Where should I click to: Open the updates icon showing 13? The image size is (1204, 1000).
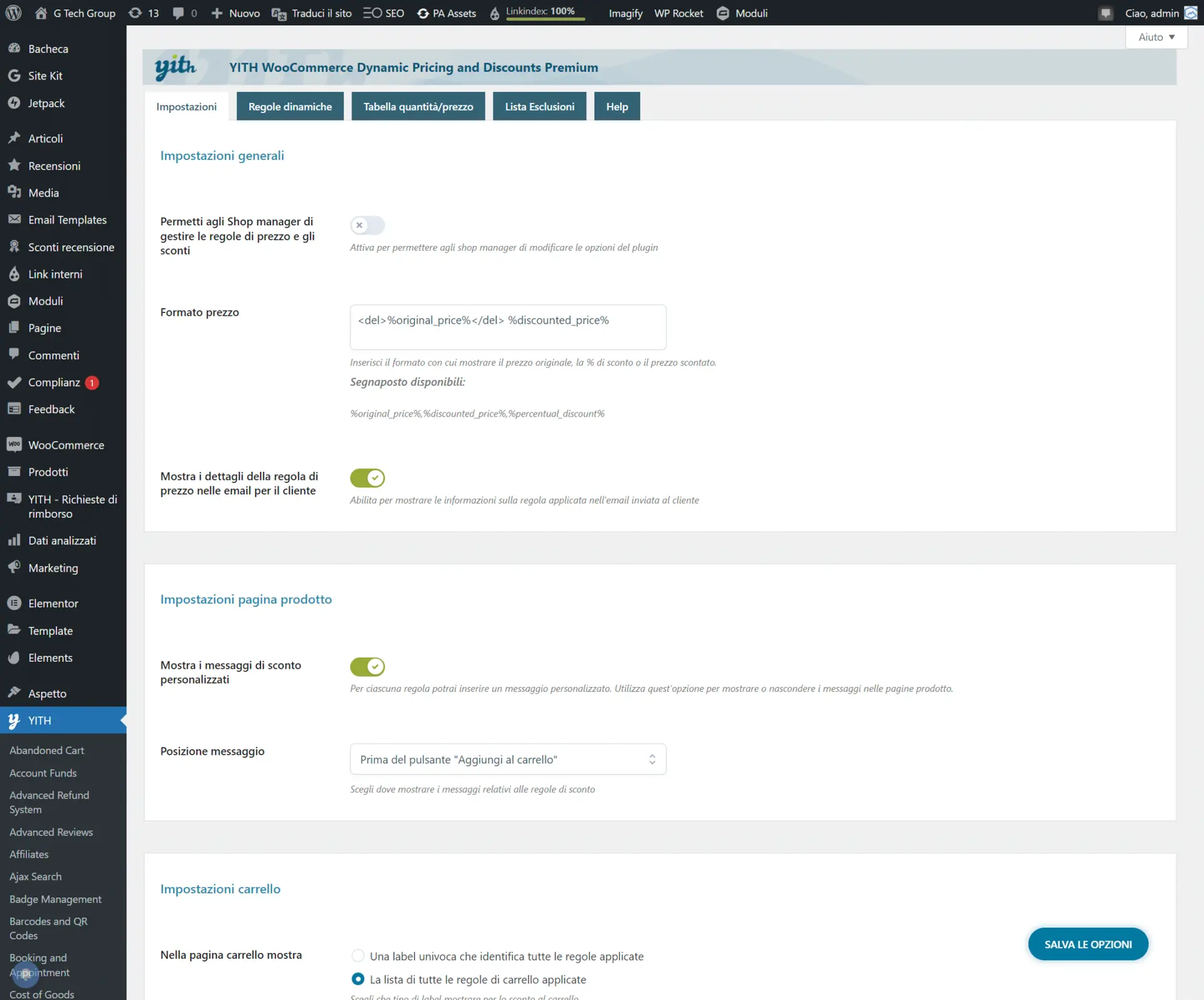[135, 13]
